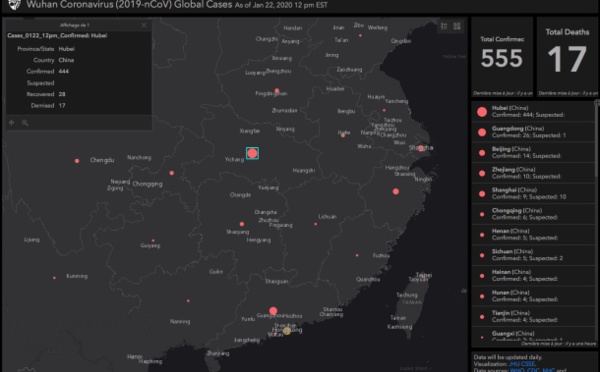Select Hubei (China) in the case list
The image size is (600, 372).
point(533,111)
